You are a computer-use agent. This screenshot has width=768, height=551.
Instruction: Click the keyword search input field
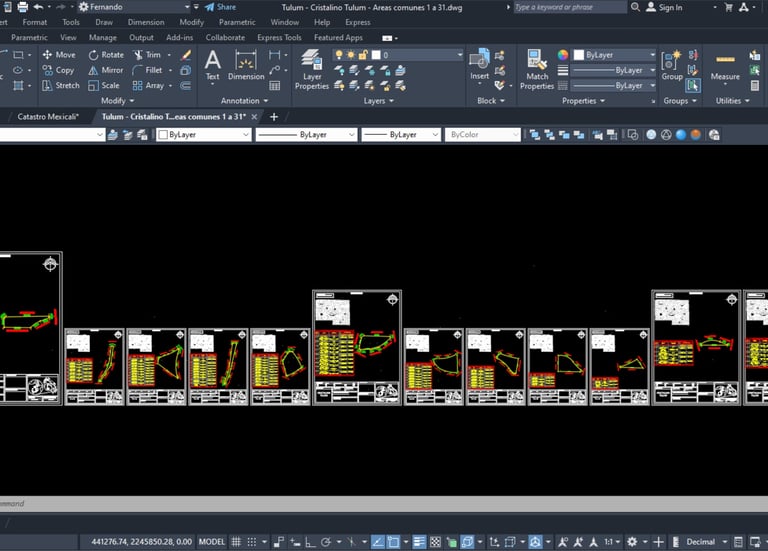(570, 7)
